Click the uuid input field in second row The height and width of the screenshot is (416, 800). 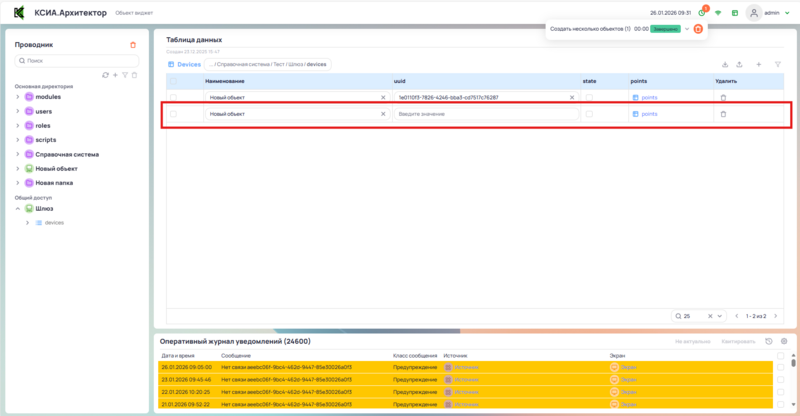tap(486, 114)
